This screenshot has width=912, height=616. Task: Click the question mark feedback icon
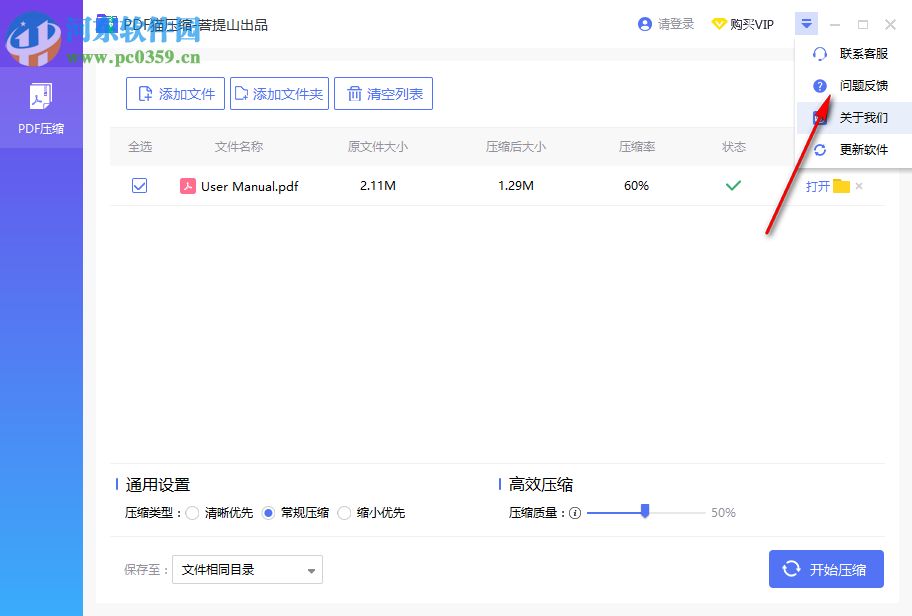(819, 86)
